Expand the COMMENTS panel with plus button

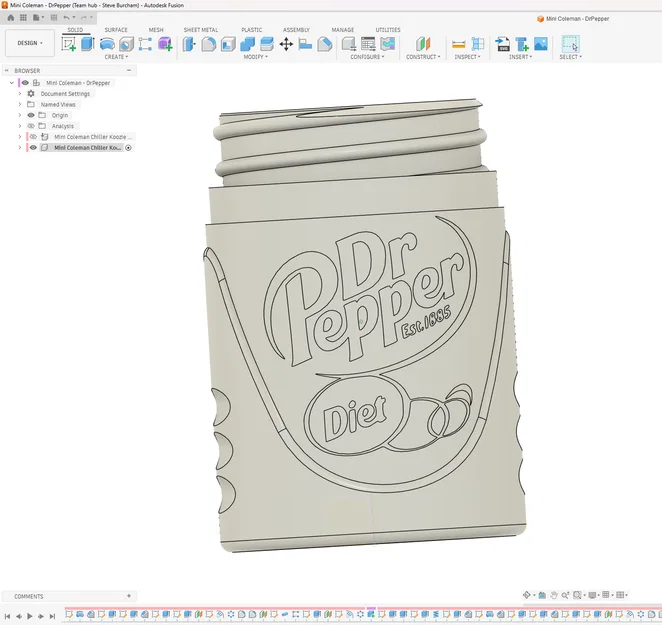(129, 596)
